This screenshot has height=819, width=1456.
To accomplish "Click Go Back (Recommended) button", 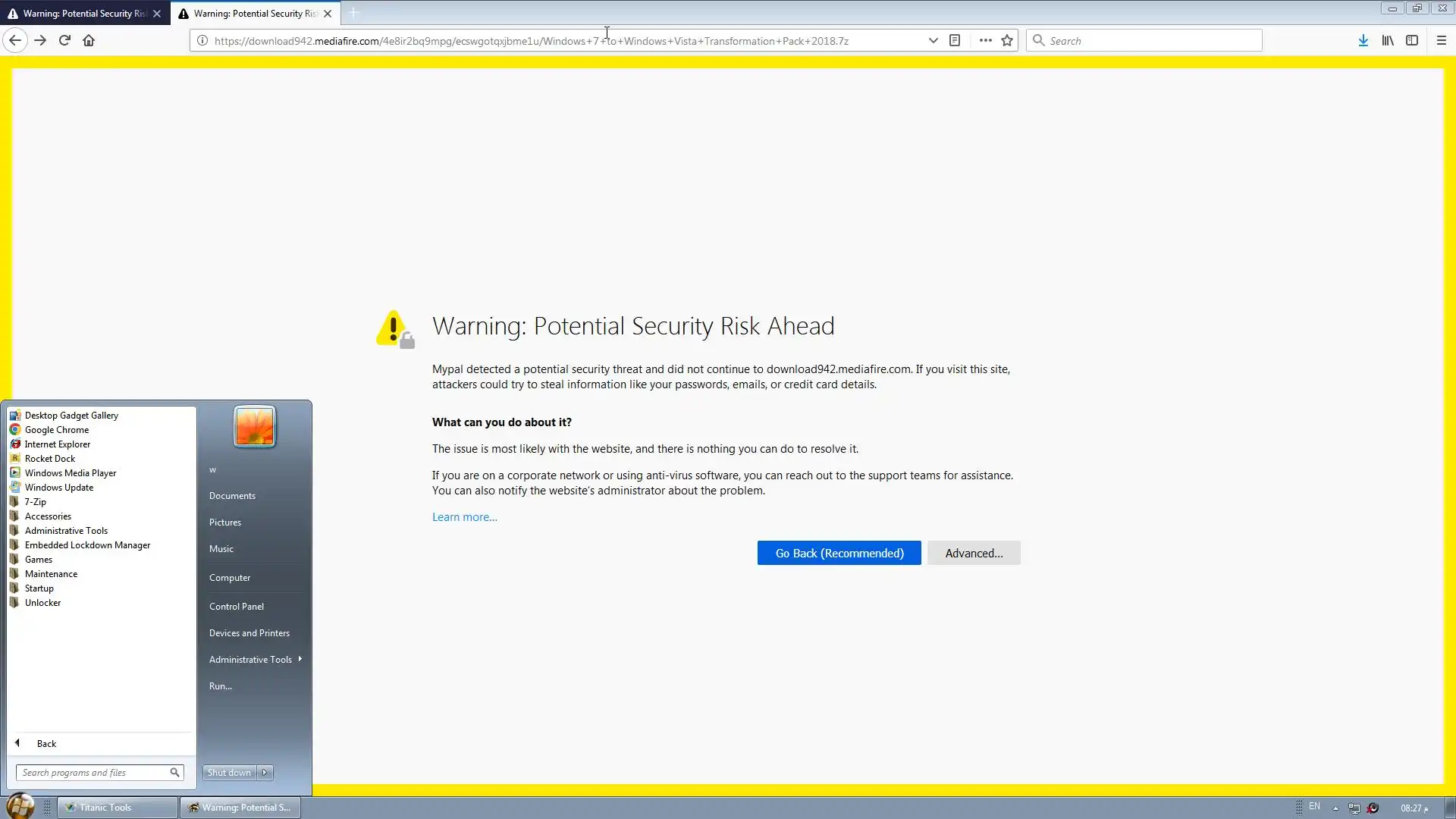I will point(839,554).
